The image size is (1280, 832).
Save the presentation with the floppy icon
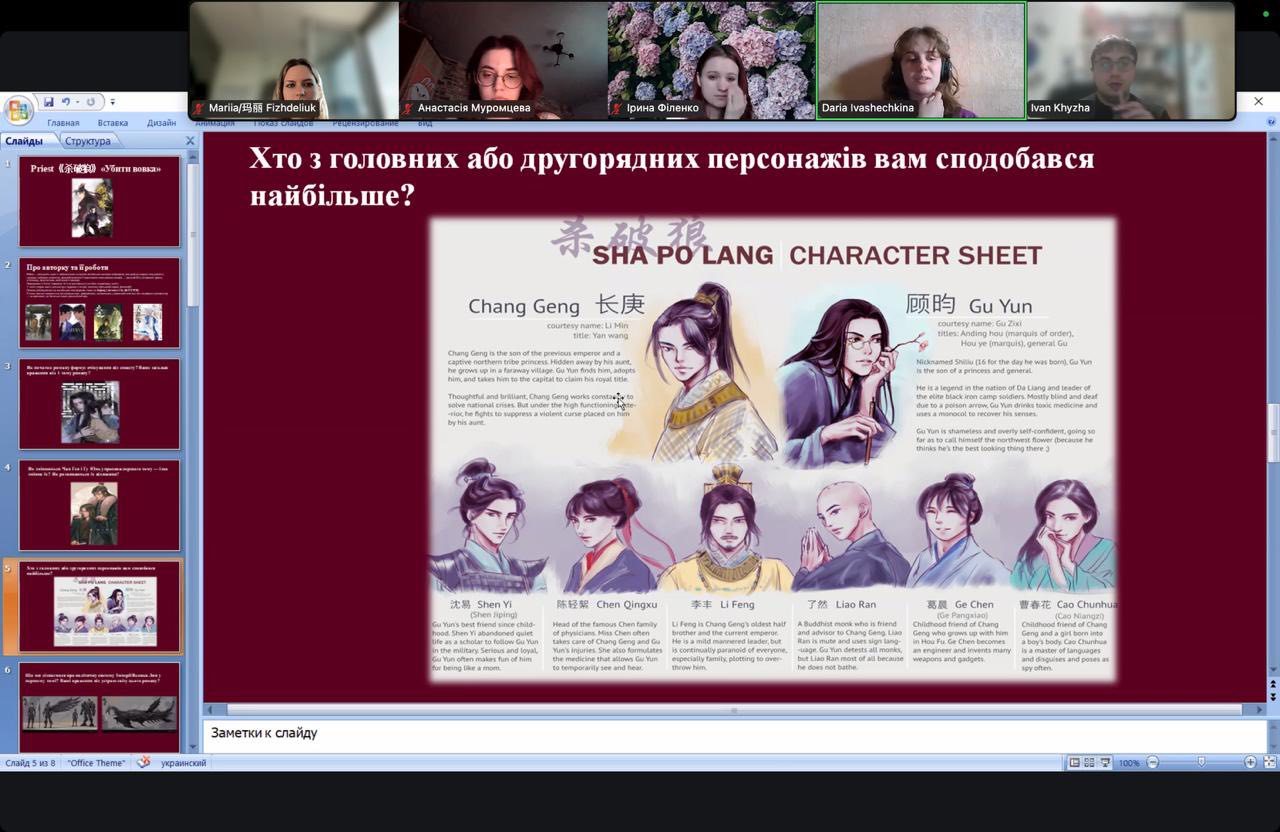point(48,102)
